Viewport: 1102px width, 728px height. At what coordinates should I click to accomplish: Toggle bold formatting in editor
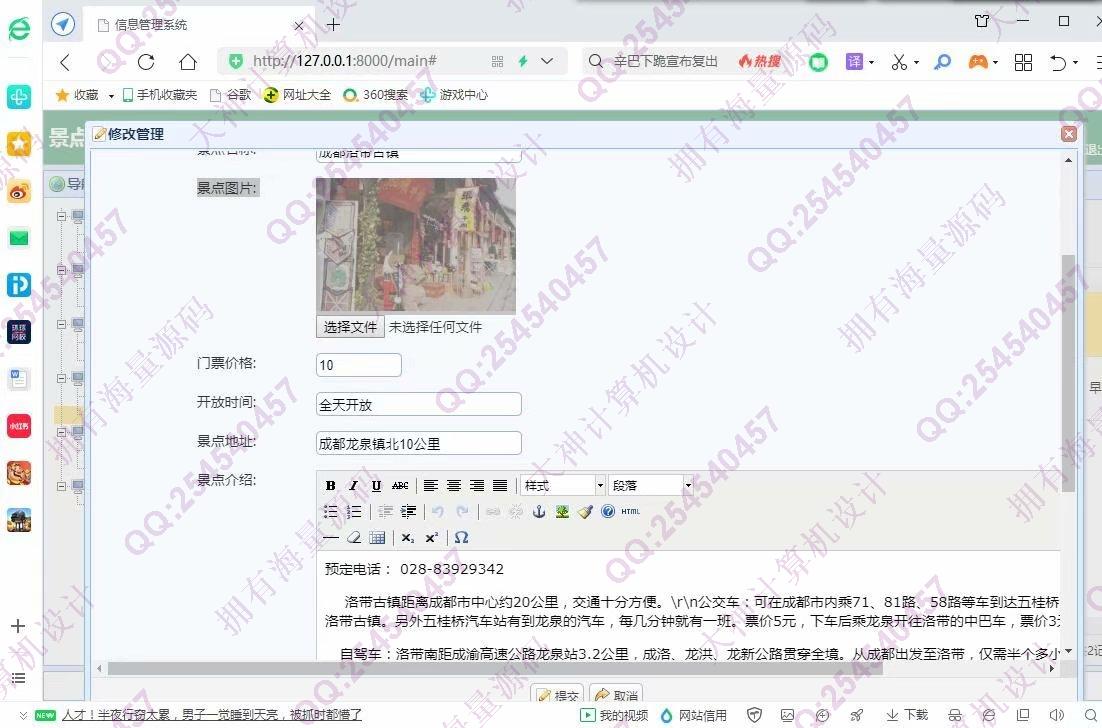tap(330, 486)
